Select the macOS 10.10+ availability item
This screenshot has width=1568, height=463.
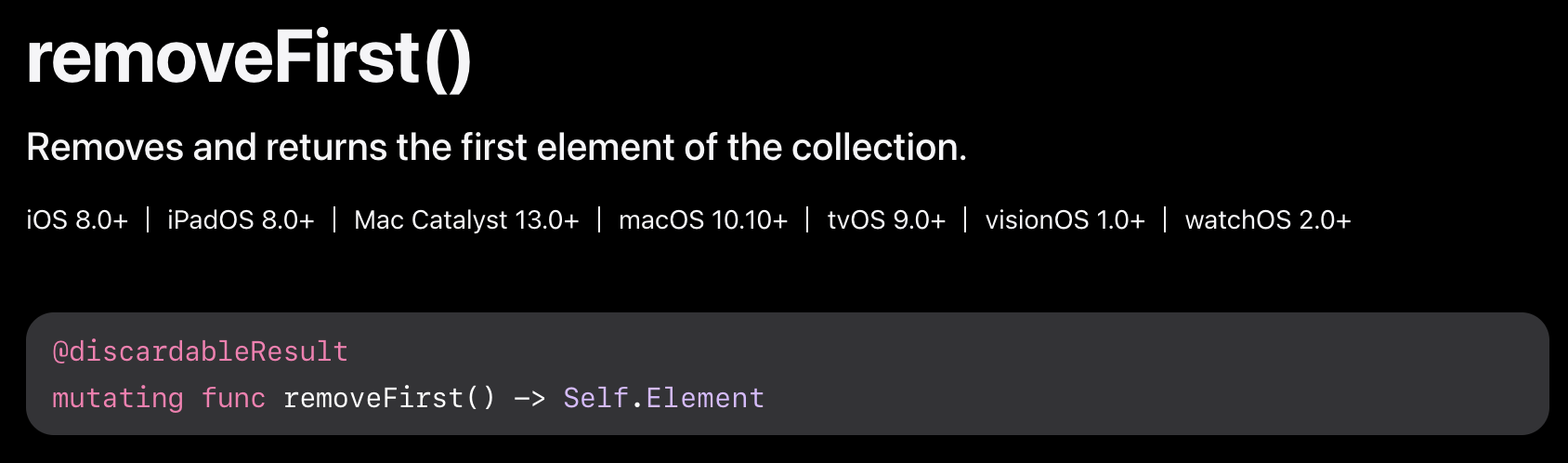703,220
